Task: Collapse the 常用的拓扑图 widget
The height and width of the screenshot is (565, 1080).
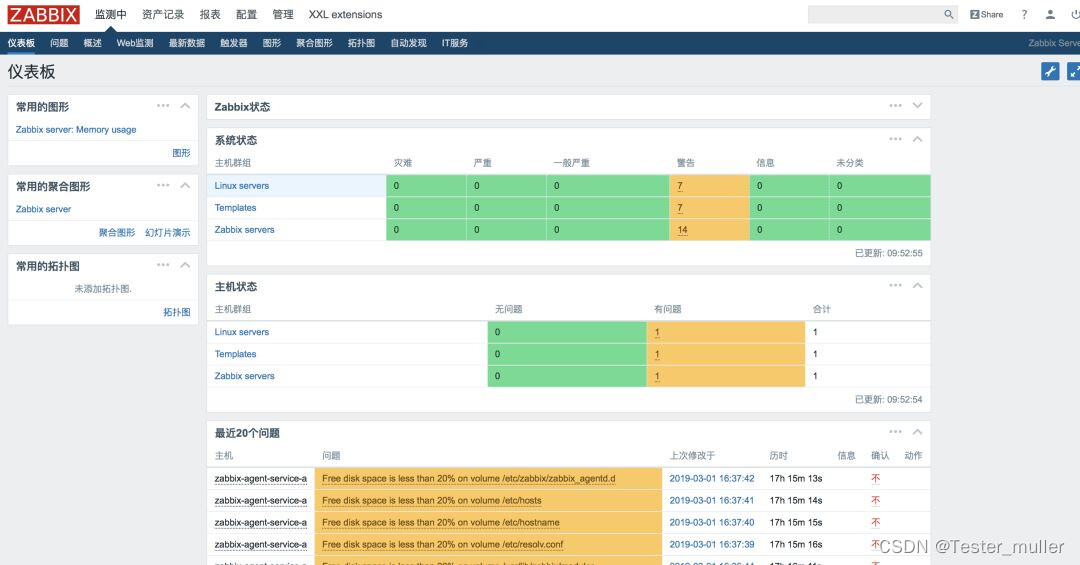Action: [x=185, y=265]
